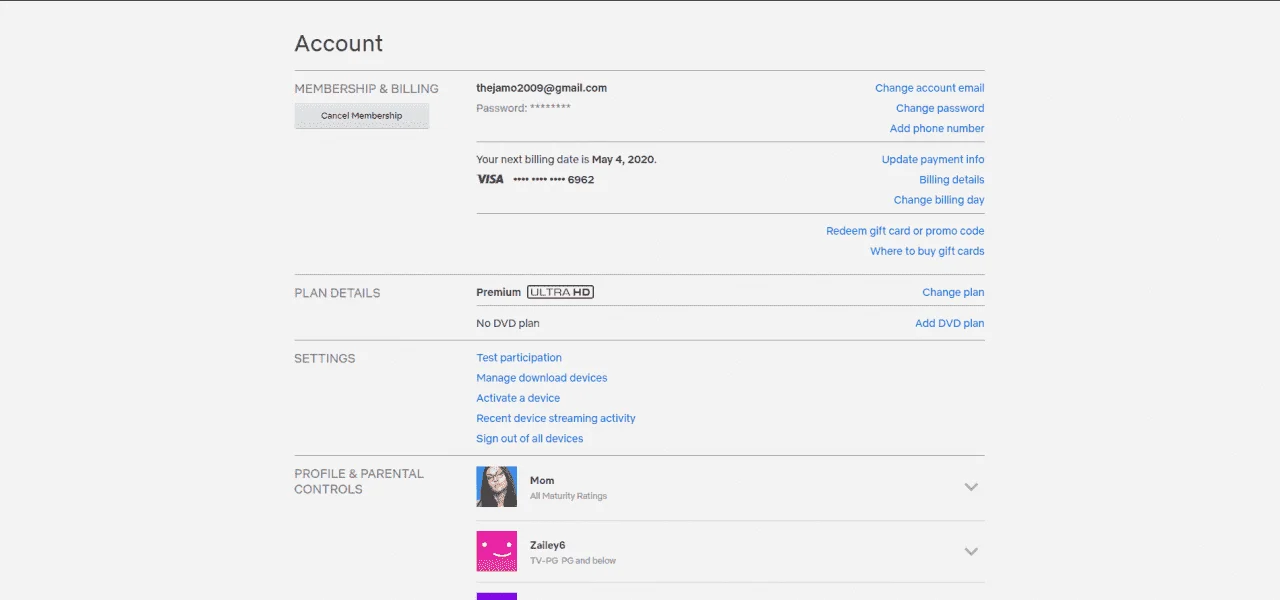Click Manage download devices link
The width and height of the screenshot is (1280, 600).
point(542,378)
